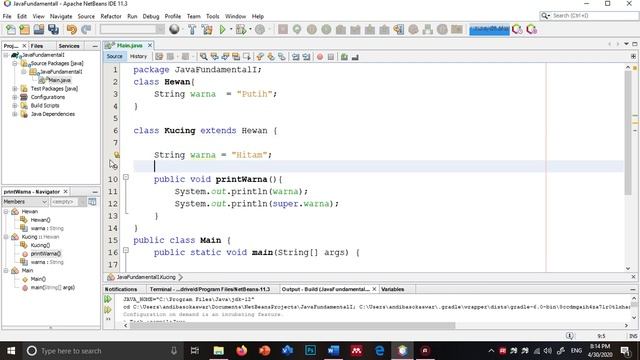The width and height of the screenshot is (640, 360).
Task: Open the Tools menu
Action: point(213,16)
